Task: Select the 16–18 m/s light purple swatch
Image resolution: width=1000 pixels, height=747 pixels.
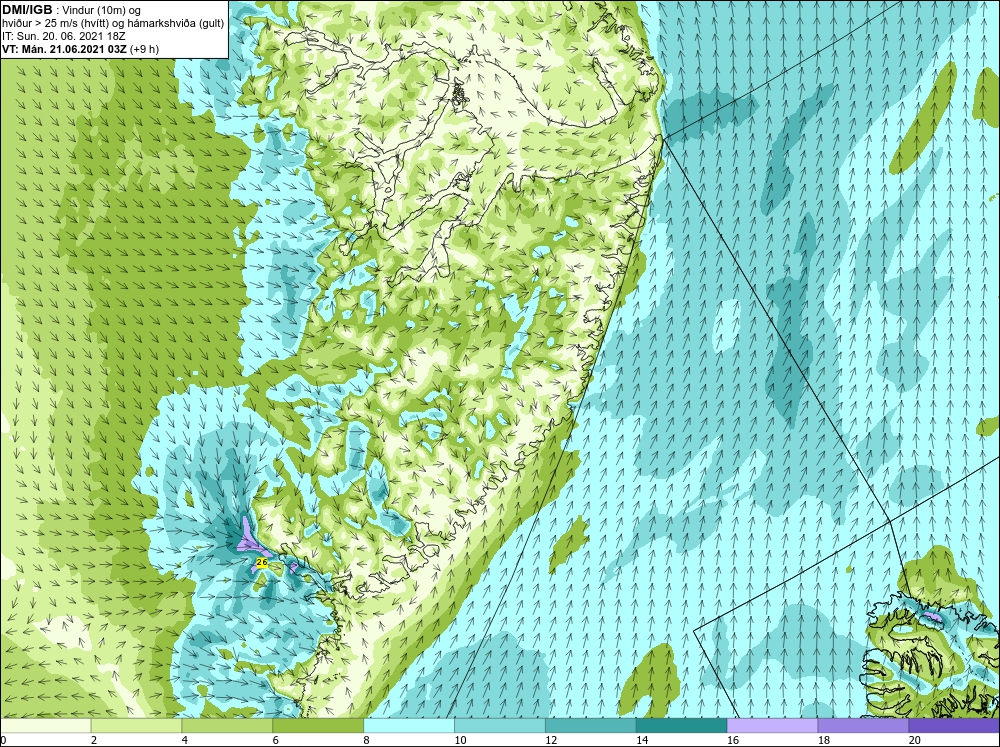Action: [772, 725]
